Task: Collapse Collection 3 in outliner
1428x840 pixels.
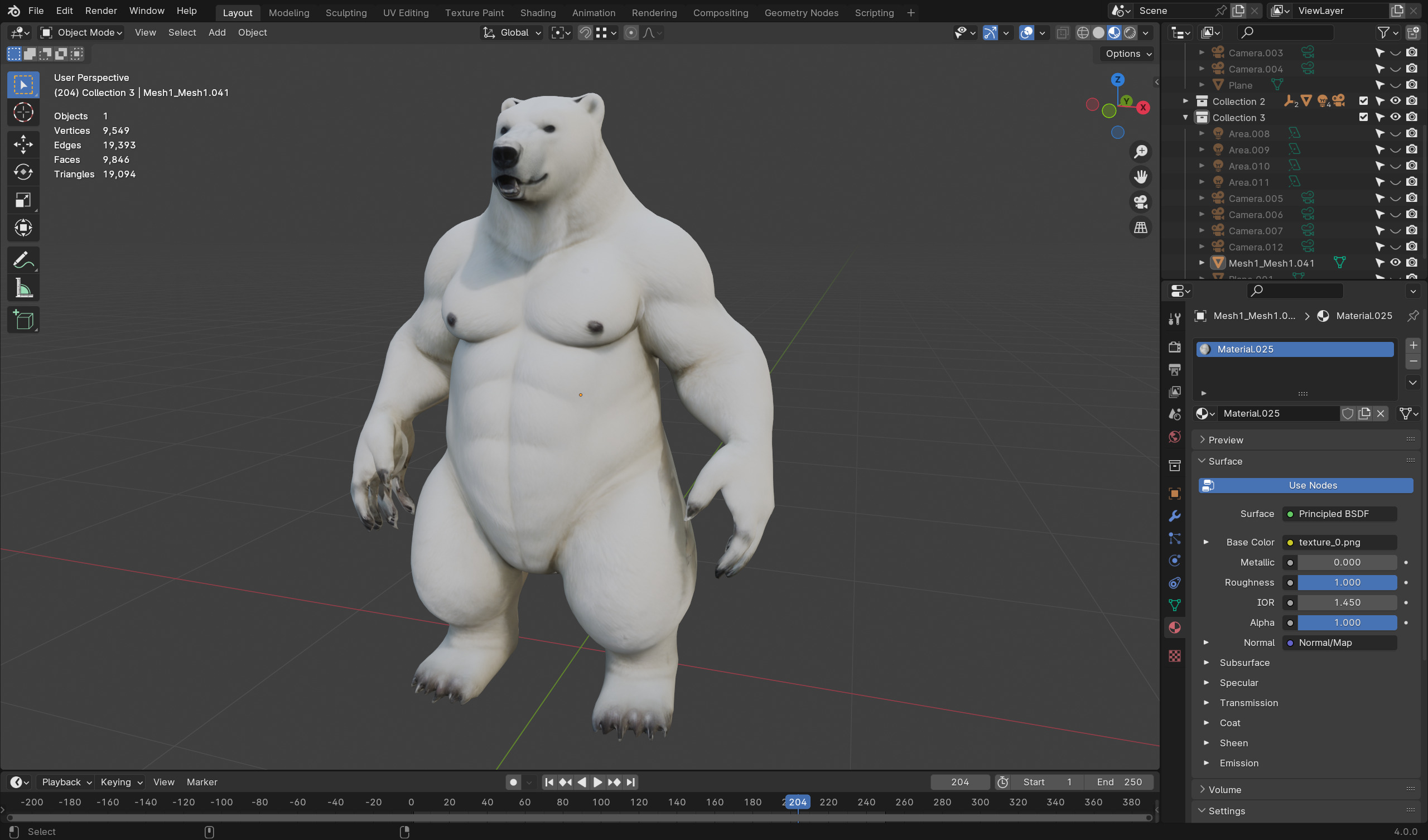Action: click(1185, 117)
